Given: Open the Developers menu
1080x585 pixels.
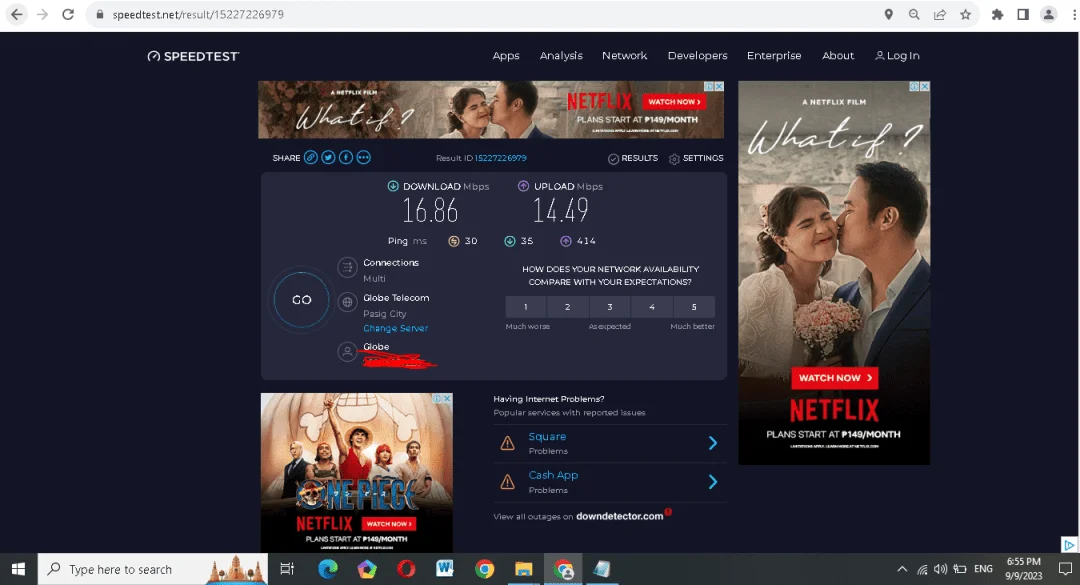Looking at the screenshot, I should (697, 56).
